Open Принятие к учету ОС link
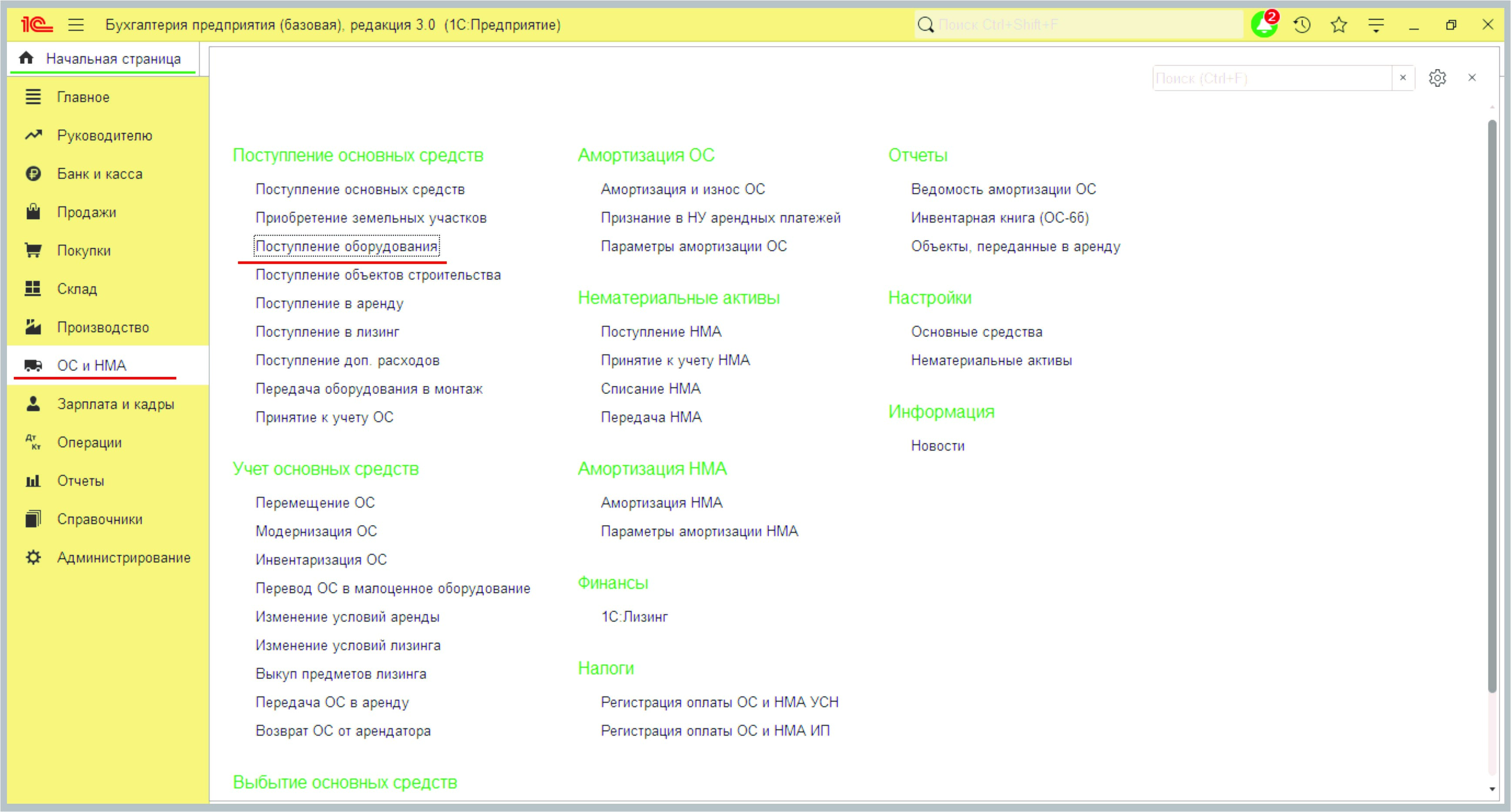 [x=324, y=417]
